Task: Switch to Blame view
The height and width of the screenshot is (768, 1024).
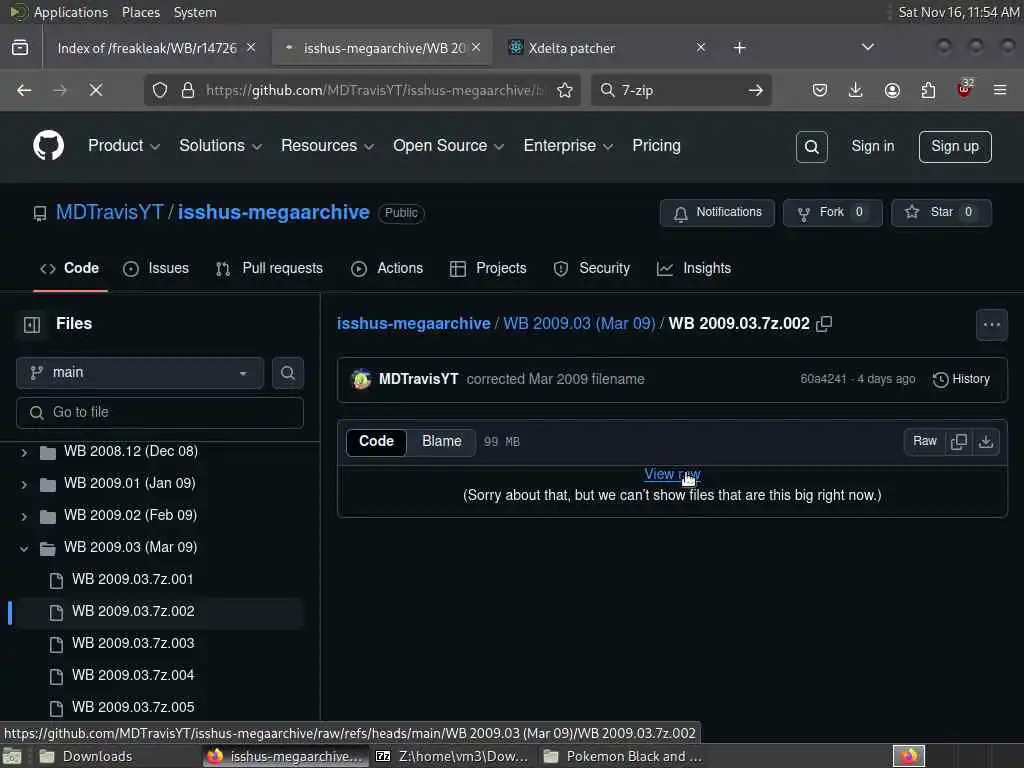Action: (x=441, y=441)
